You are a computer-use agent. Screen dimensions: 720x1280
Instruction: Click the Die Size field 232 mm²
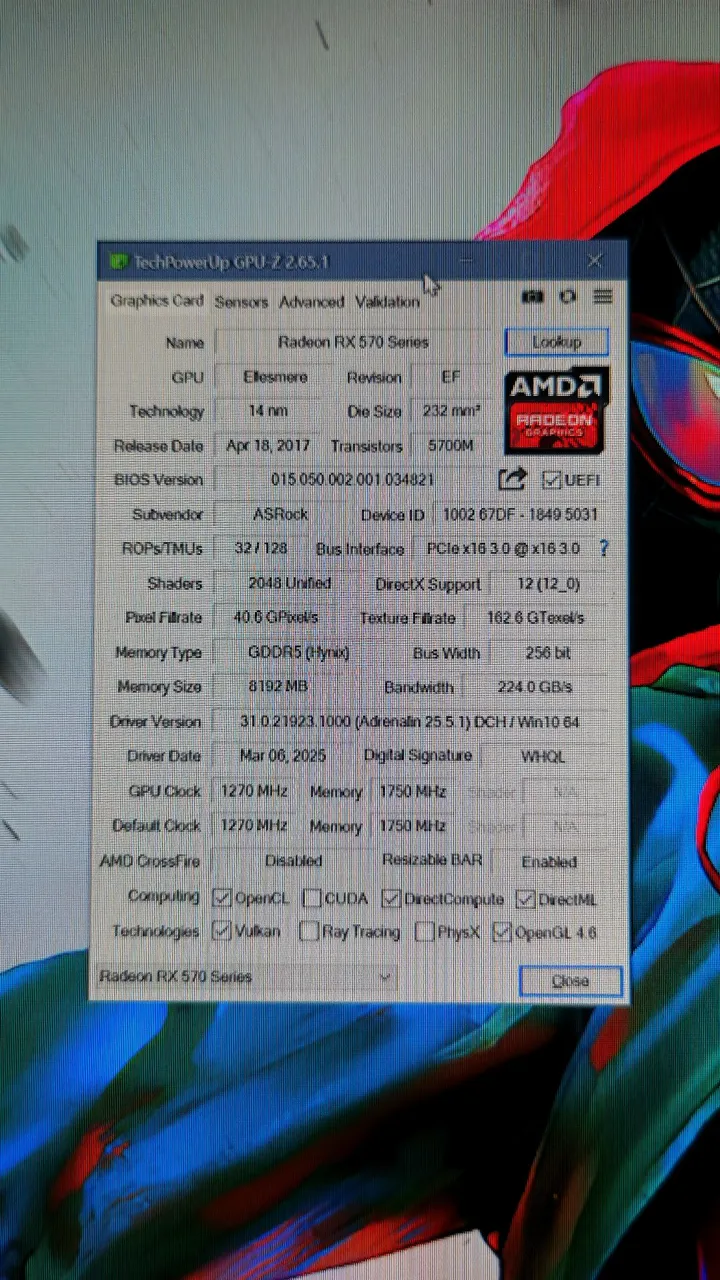pyautogui.click(x=450, y=411)
